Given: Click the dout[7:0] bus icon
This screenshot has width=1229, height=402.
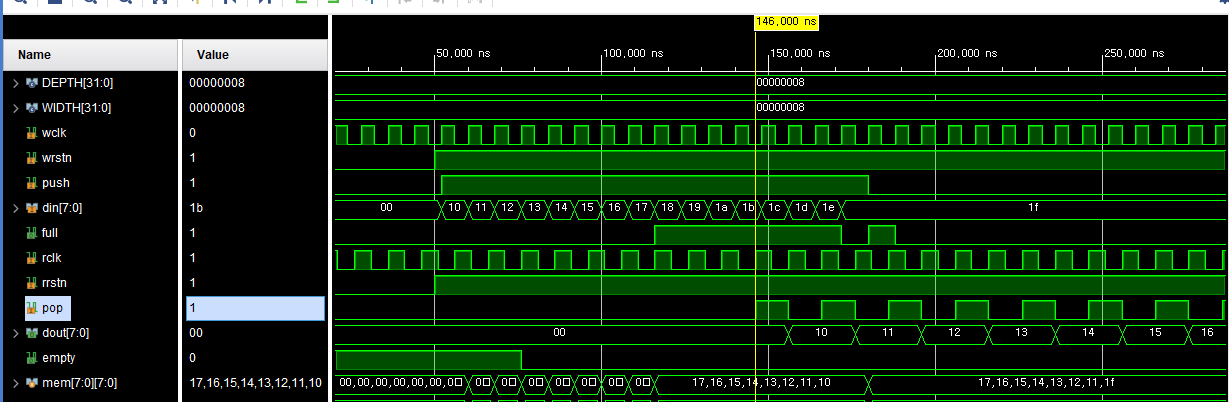Looking at the screenshot, I should click(32, 333).
